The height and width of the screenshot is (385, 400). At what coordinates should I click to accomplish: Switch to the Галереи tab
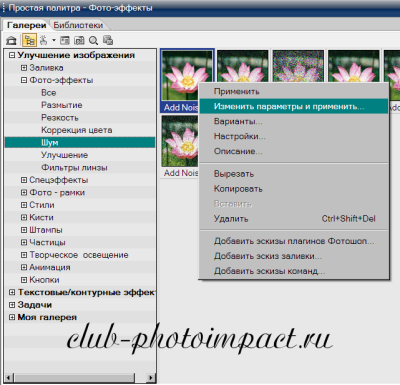point(26,25)
